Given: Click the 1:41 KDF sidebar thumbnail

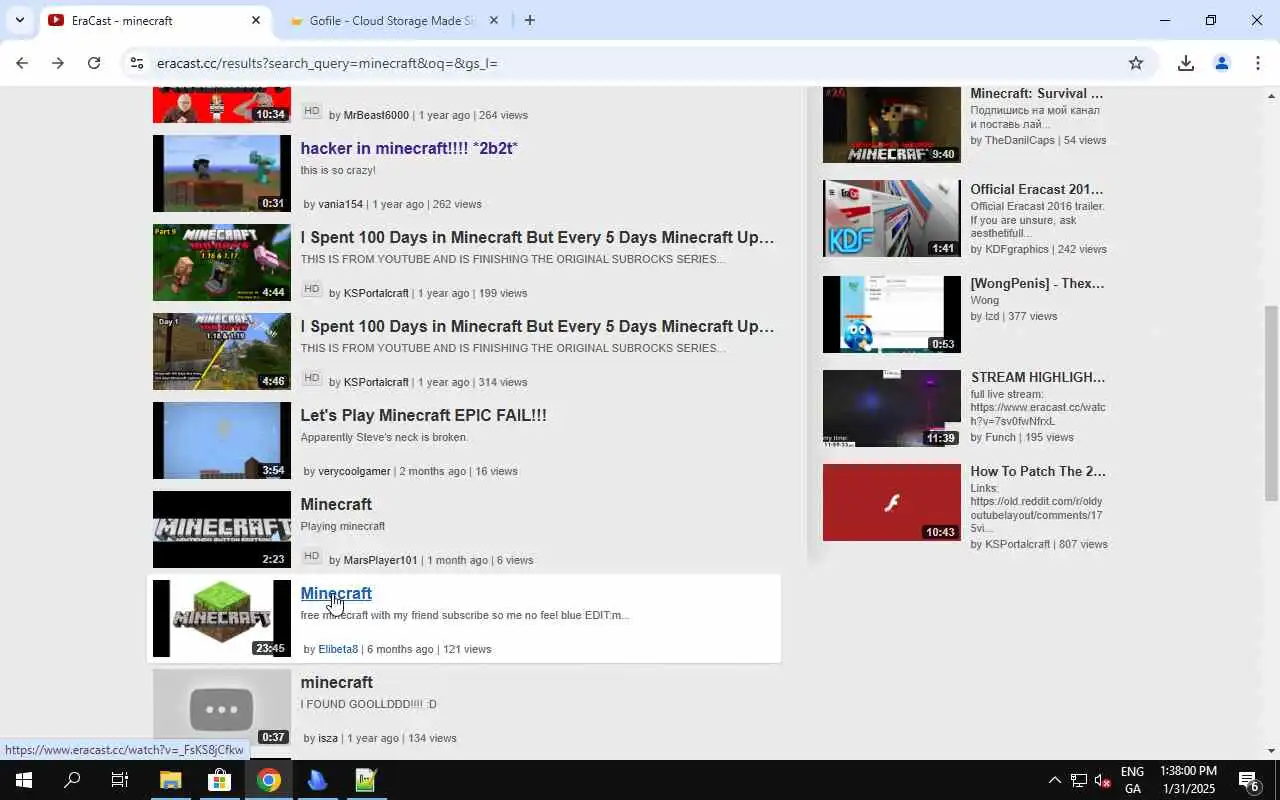Looking at the screenshot, I should pyautogui.click(x=892, y=219).
